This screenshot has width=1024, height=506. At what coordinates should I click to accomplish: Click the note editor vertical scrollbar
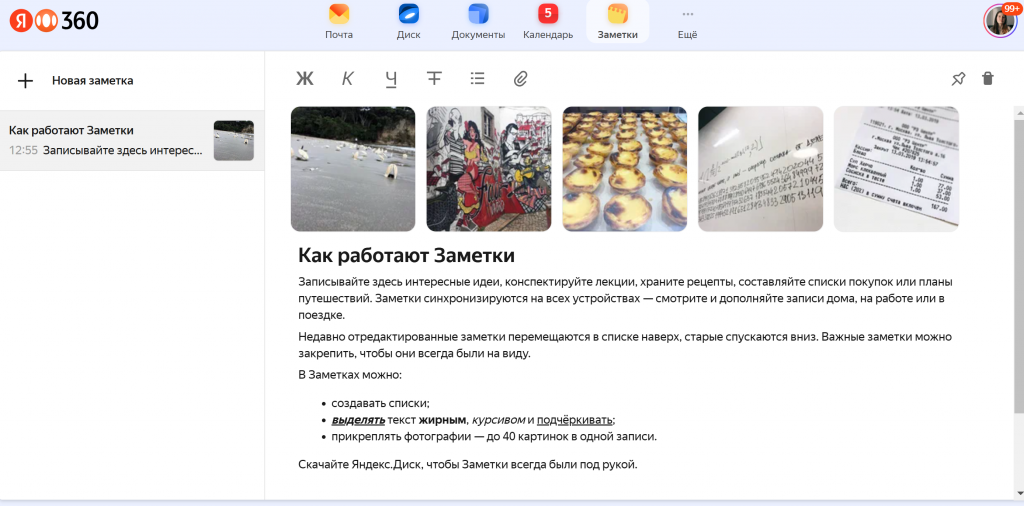[x=1019, y=264]
